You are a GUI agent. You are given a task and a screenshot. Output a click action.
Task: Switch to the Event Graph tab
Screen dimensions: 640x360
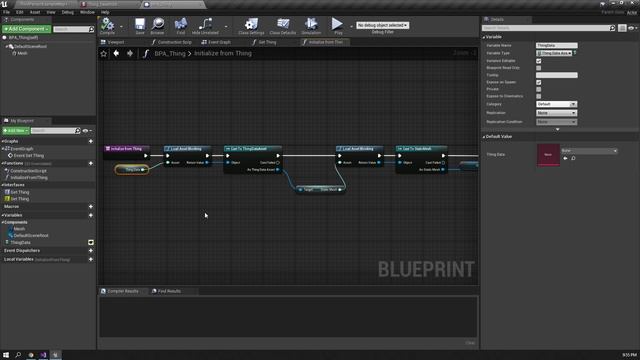click(x=216, y=42)
